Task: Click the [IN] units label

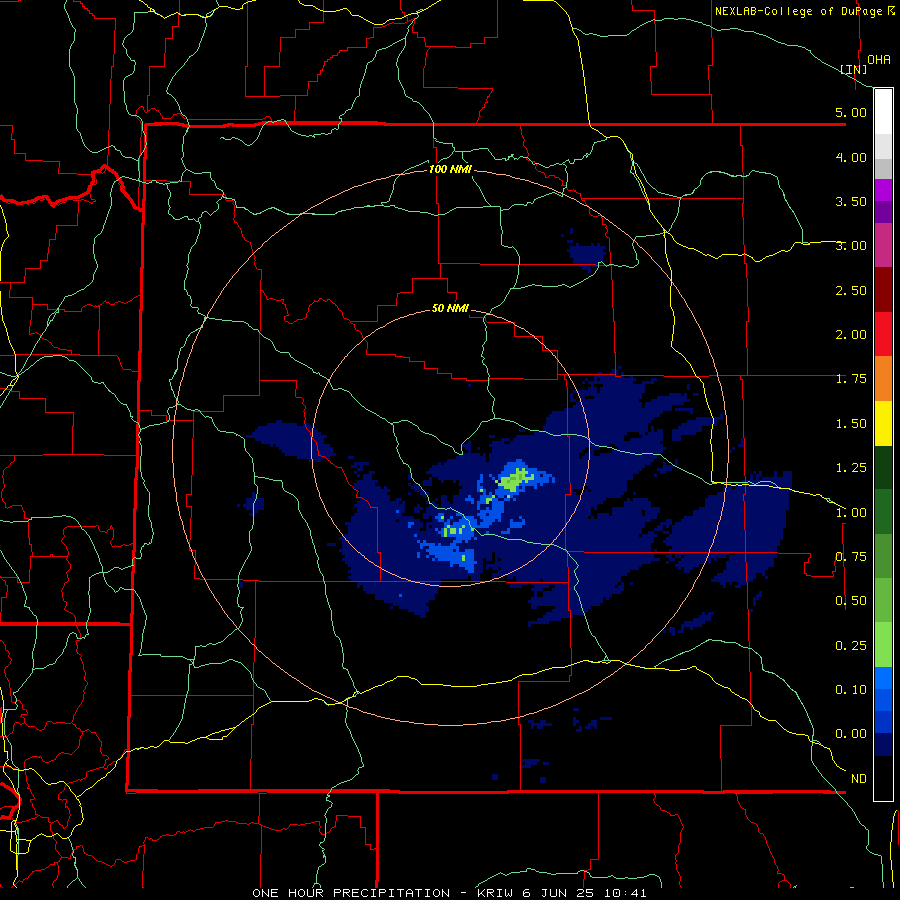Action: 854,69
